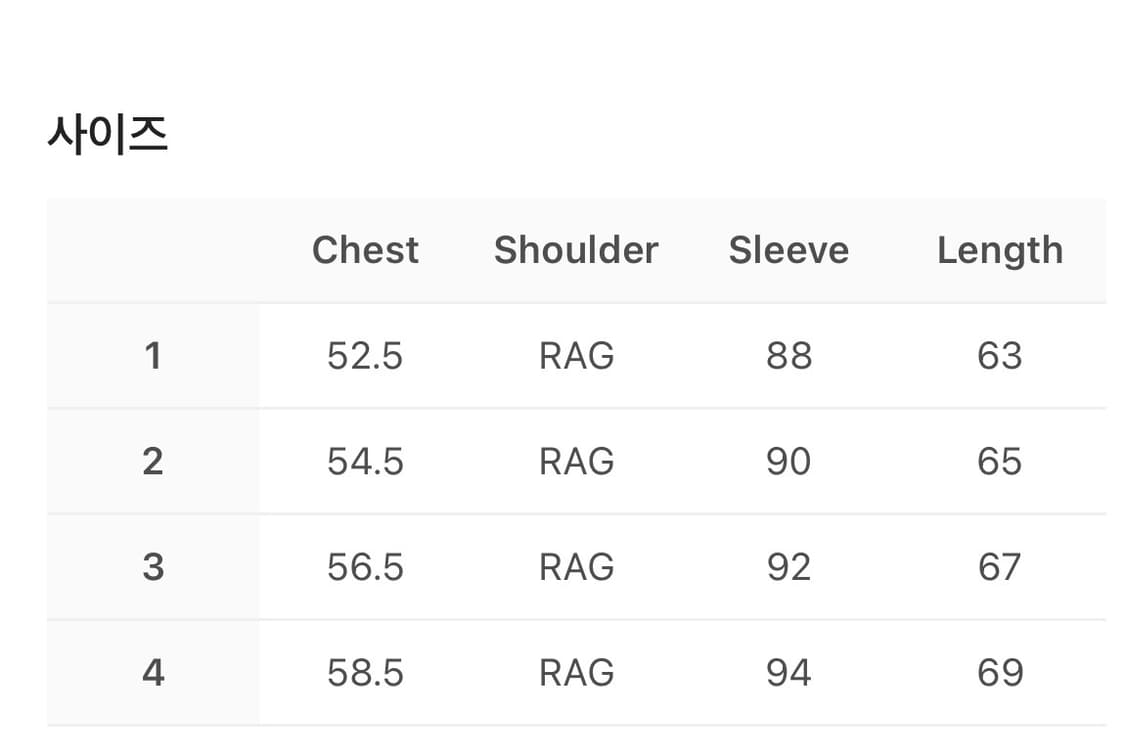Click chest value 52.5
The image size is (1125, 751).
click(x=365, y=356)
